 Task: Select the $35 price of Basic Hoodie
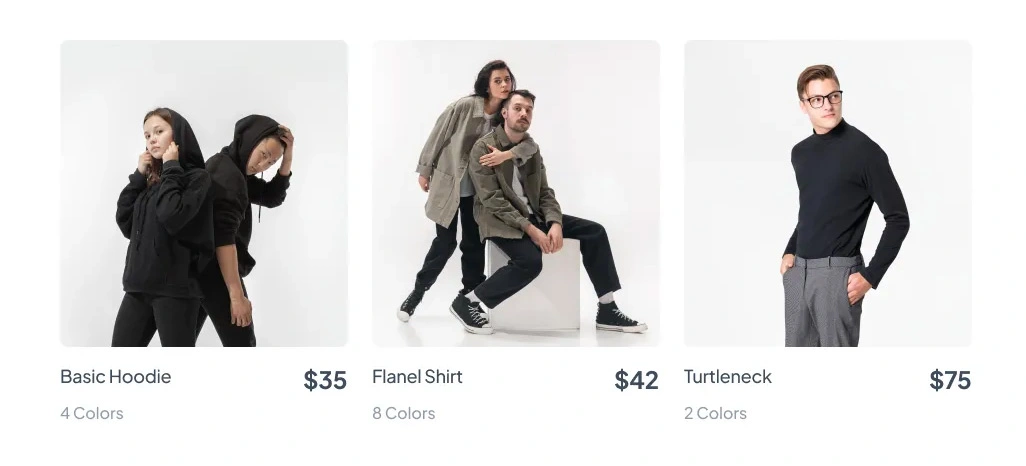(x=325, y=380)
